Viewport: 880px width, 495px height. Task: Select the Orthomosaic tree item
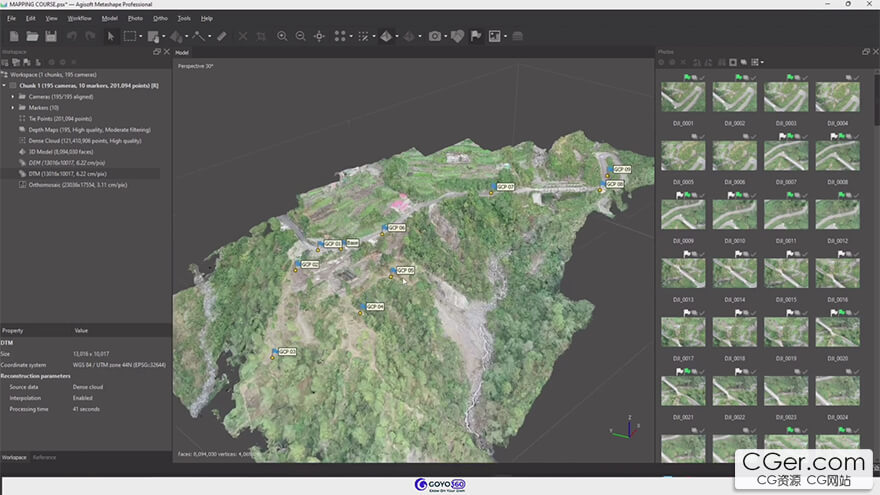click(77, 185)
